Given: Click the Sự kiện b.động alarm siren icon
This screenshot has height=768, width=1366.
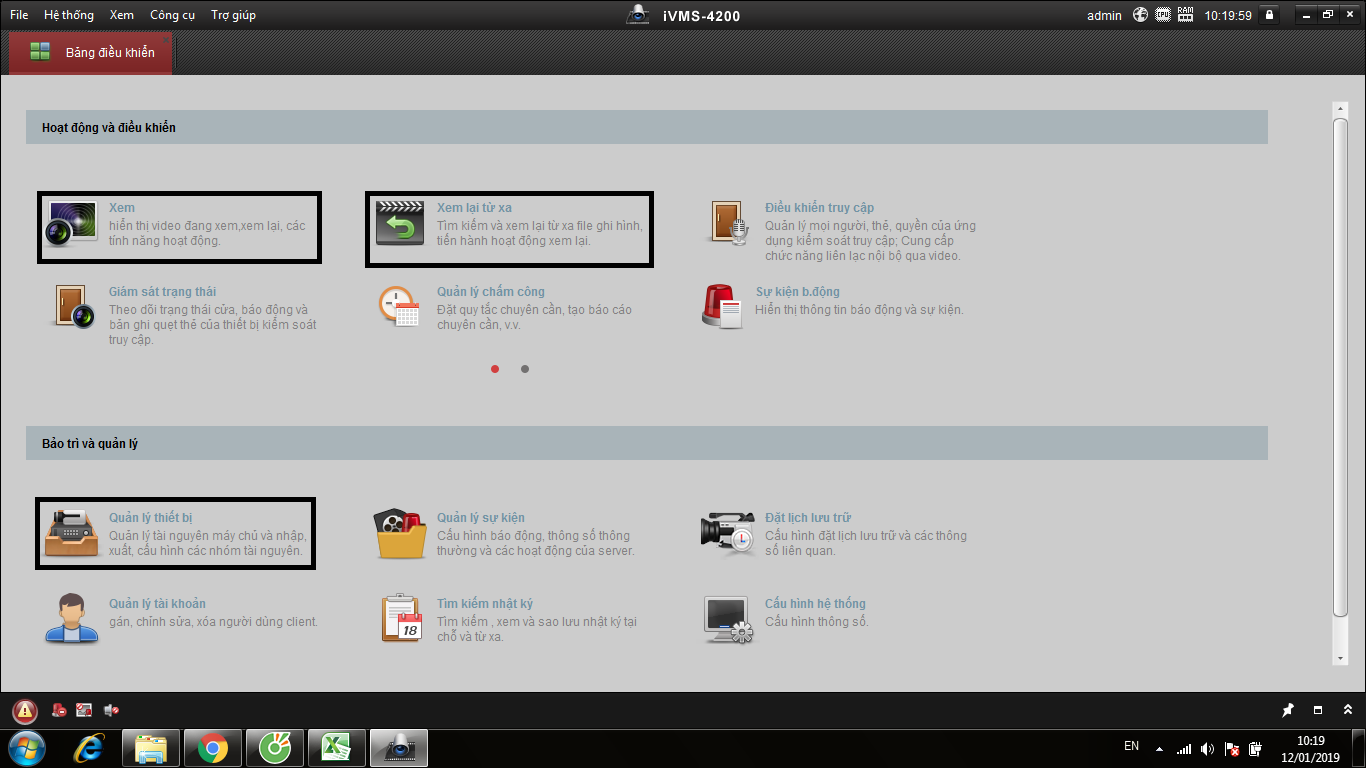Looking at the screenshot, I should click(722, 306).
